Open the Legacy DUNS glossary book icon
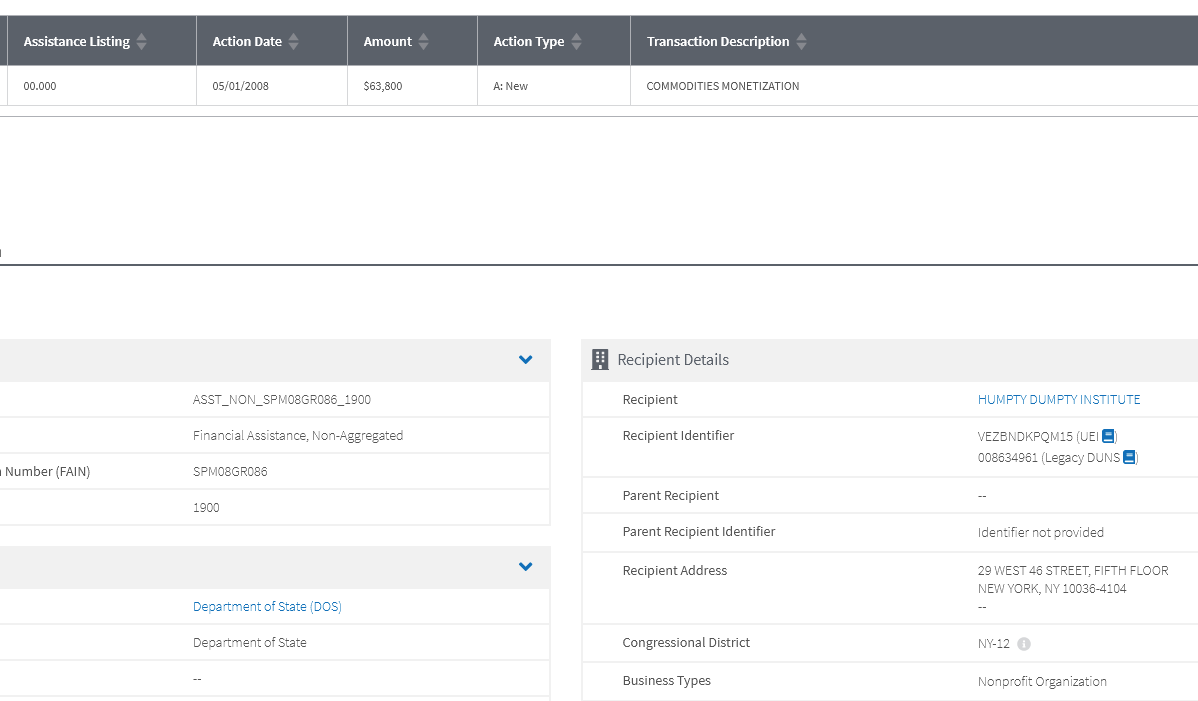Viewport: 1198px width, 701px height. tap(1128, 457)
